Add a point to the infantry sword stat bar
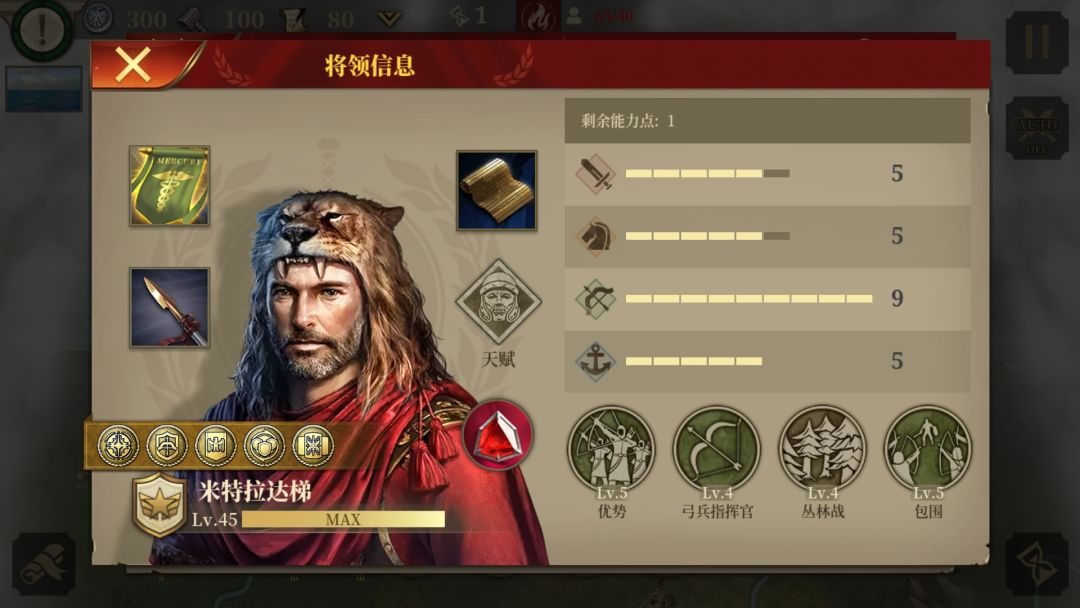1080x608 pixels. [x=767, y=174]
